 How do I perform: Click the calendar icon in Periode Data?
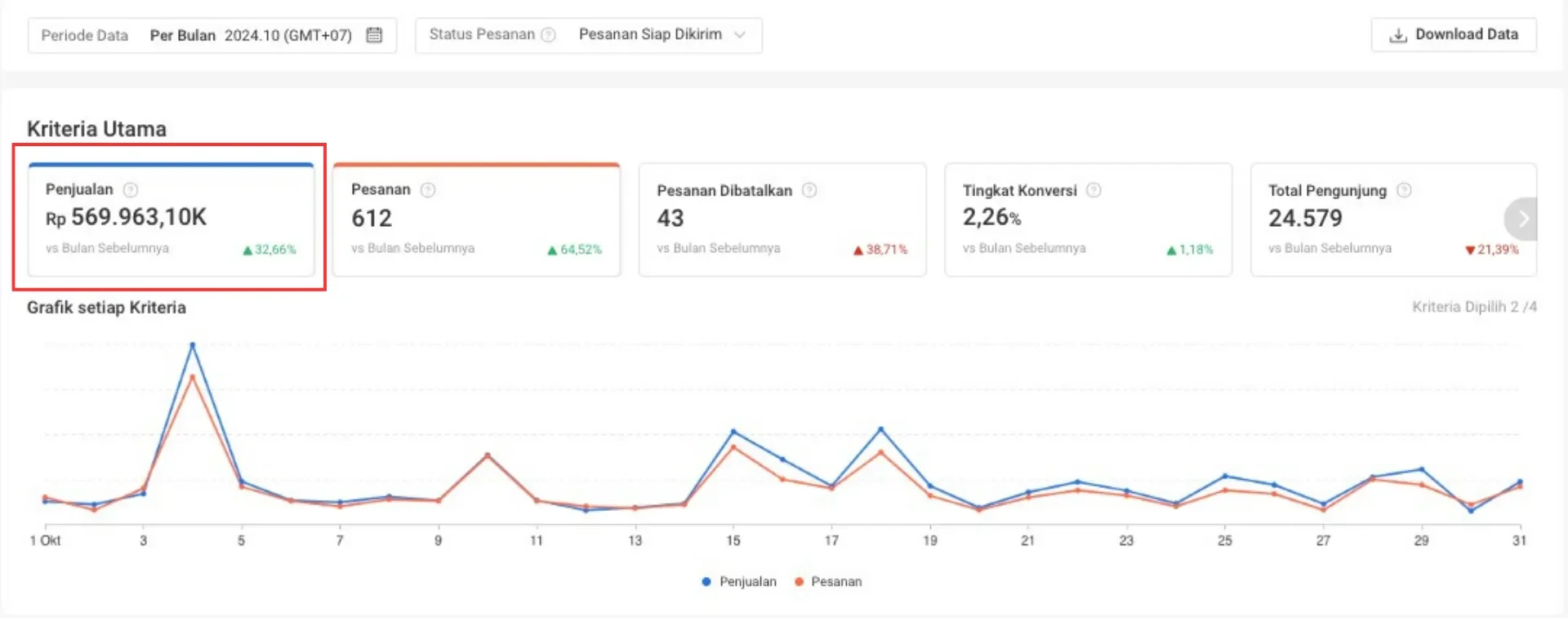374,35
